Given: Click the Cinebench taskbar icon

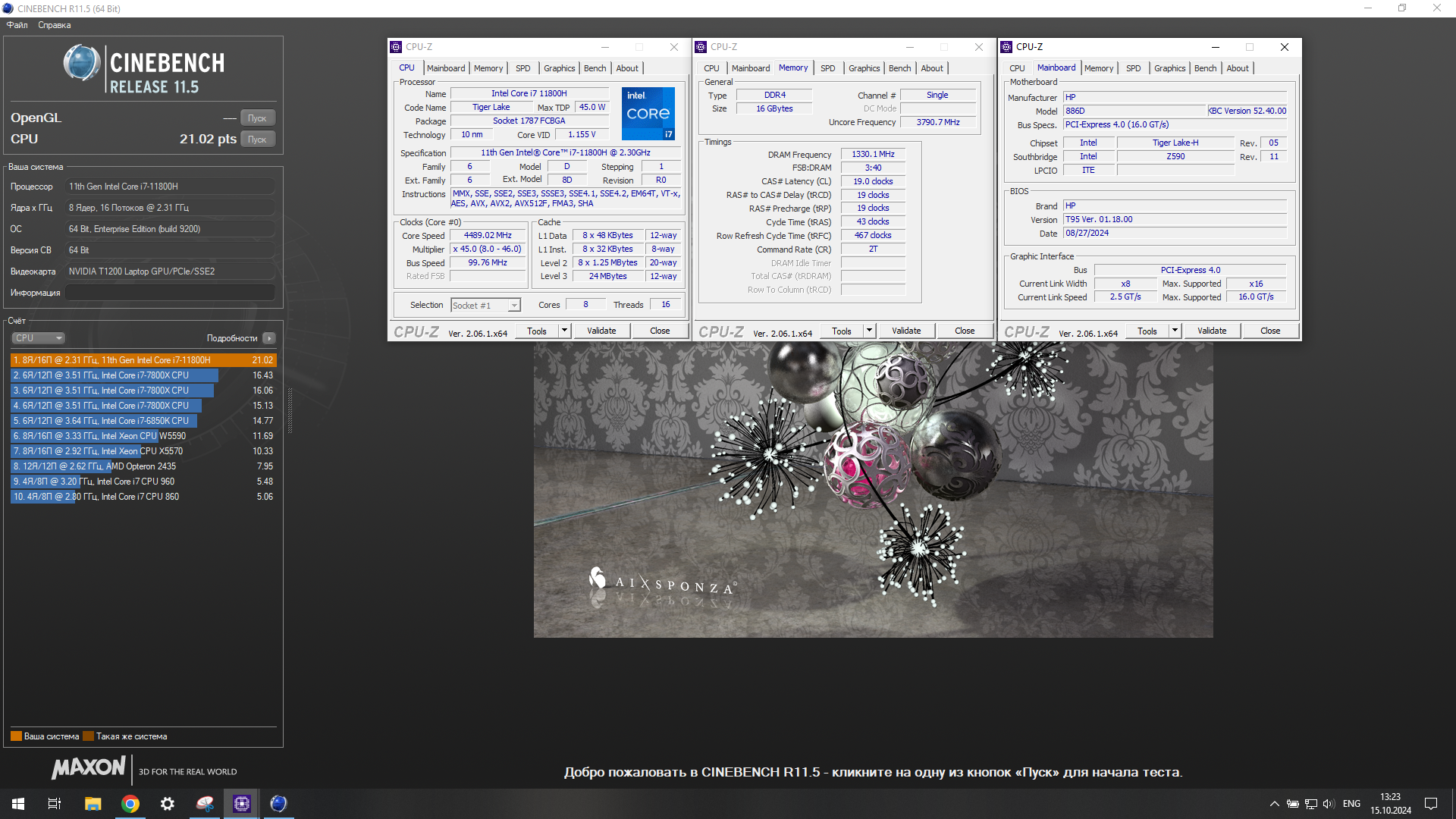Looking at the screenshot, I should 279,804.
